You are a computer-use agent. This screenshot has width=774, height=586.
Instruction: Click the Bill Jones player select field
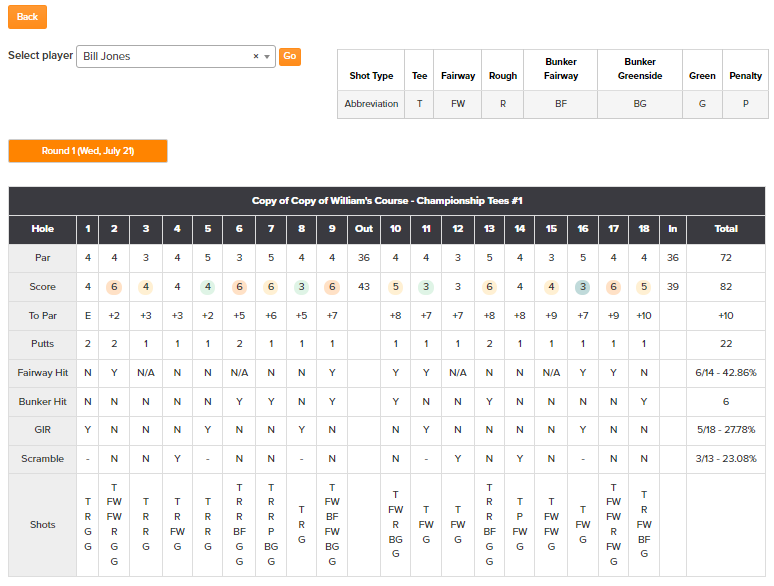[x=176, y=56]
